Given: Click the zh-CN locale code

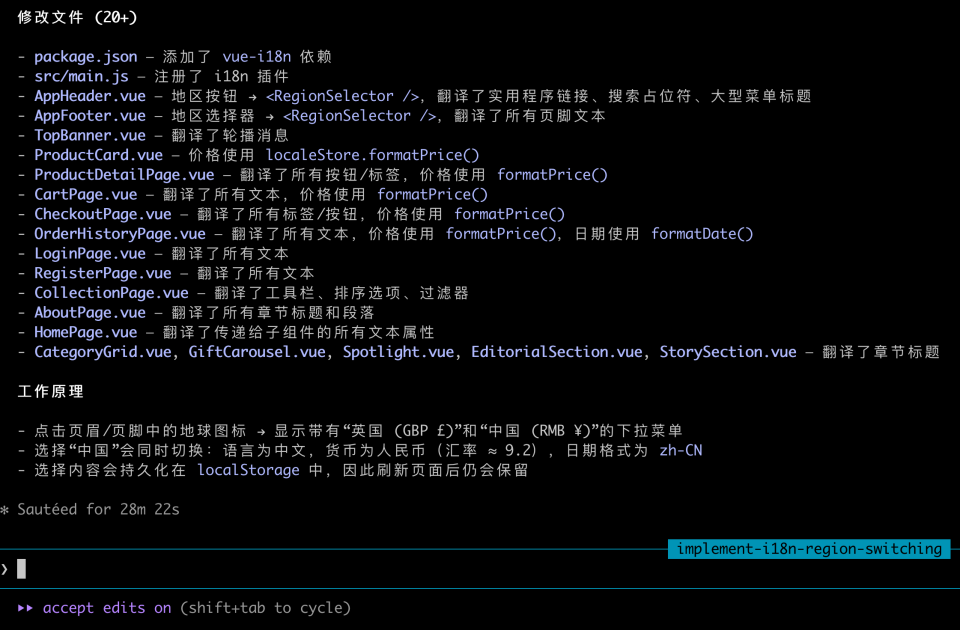Looking at the screenshot, I should [x=681, y=450].
